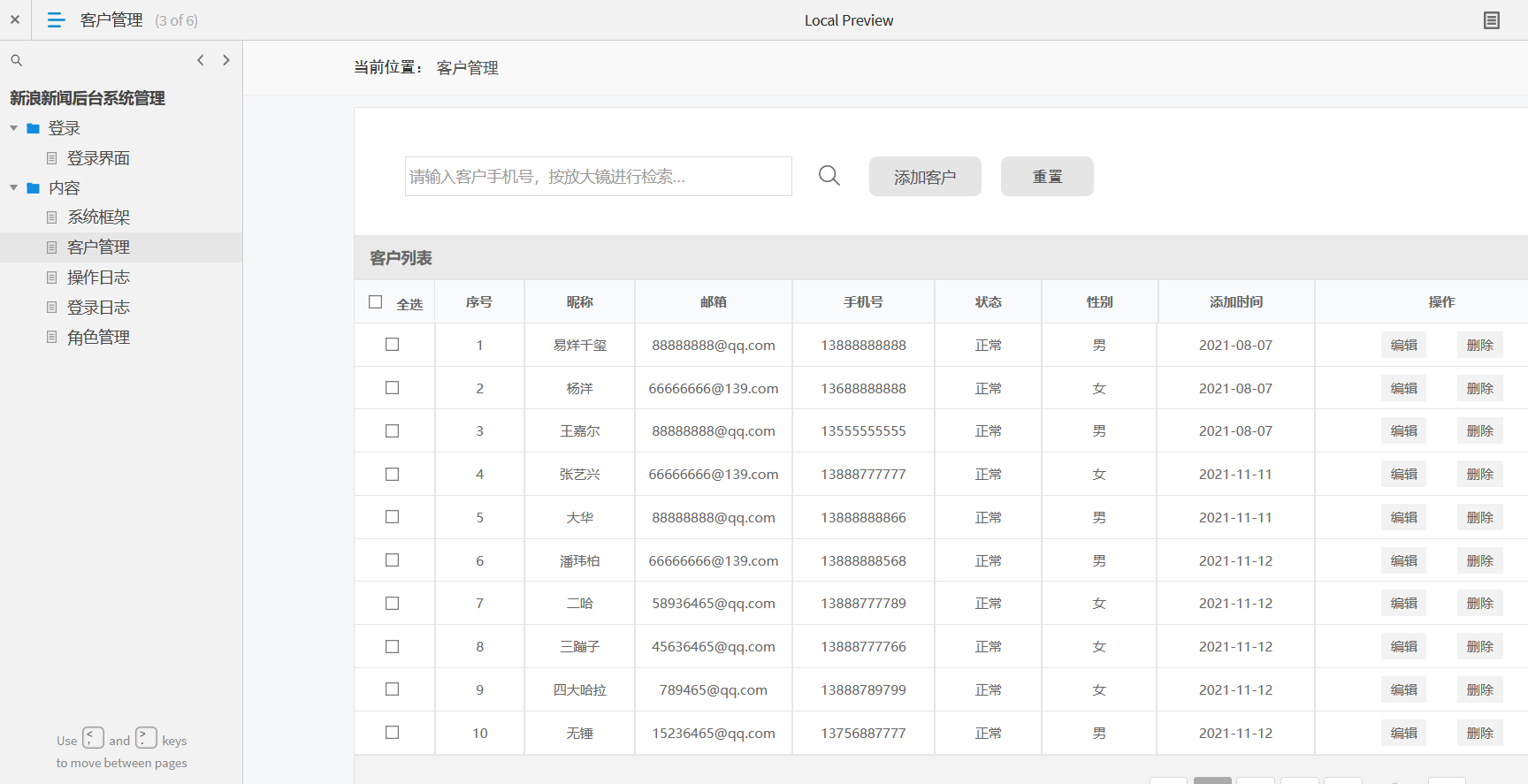Delete customer 易烊千玺 via 删除 button
Viewport: 1528px width, 784px height.
(x=1479, y=345)
